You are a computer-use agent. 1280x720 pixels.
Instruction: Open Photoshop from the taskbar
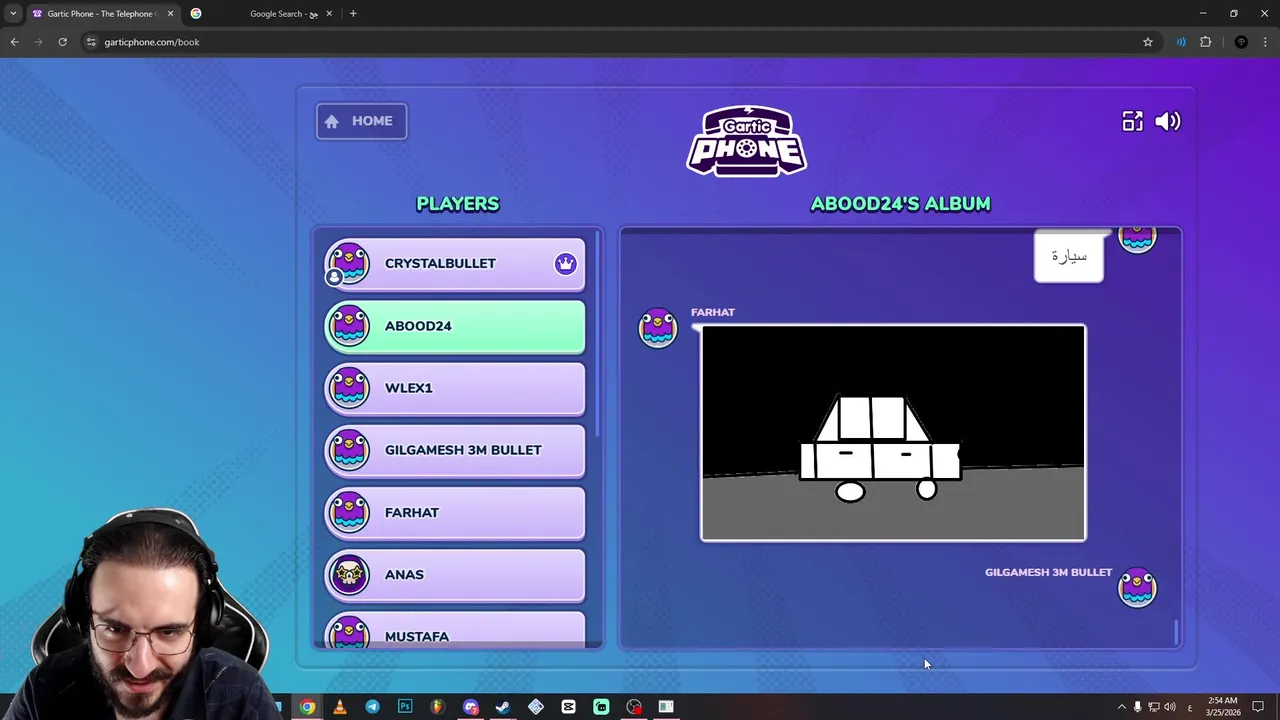(405, 707)
